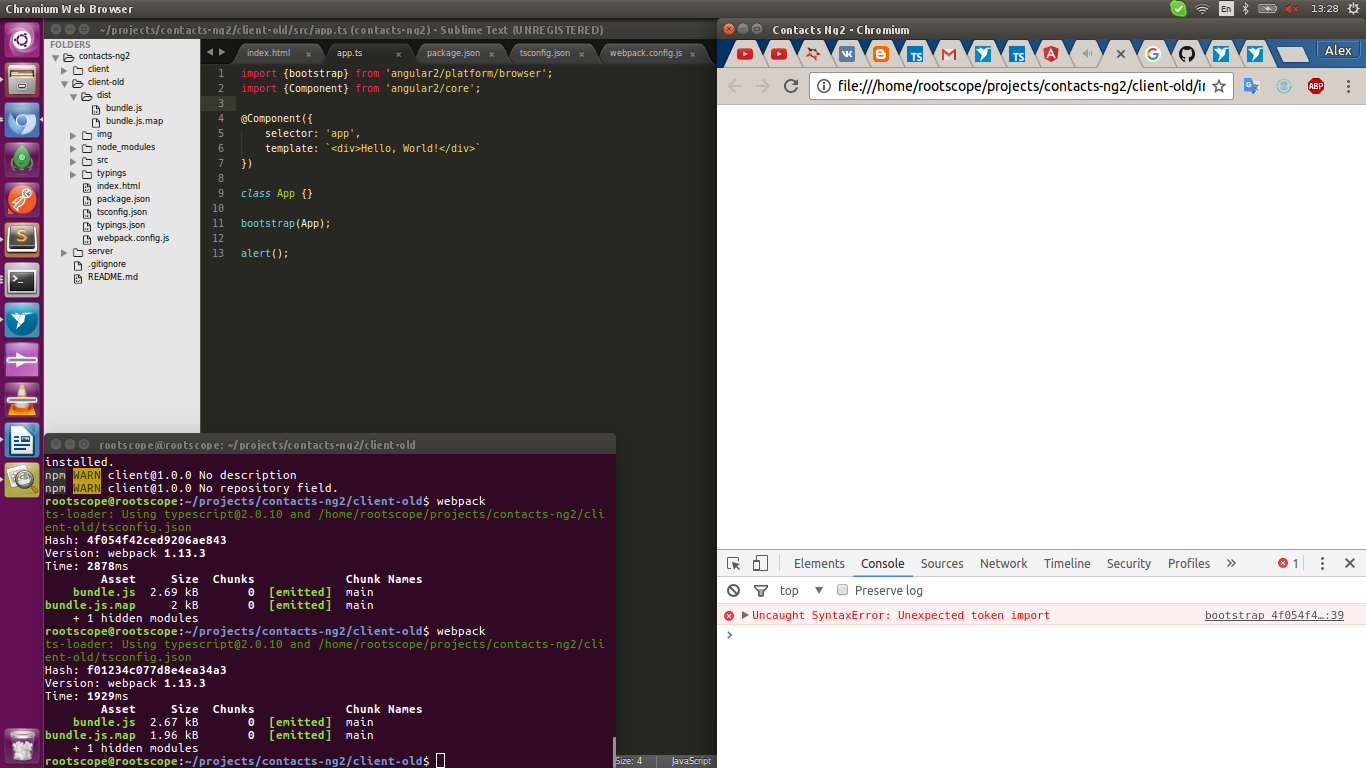Show more DevTools tabs with double chevron

click(1231, 564)
